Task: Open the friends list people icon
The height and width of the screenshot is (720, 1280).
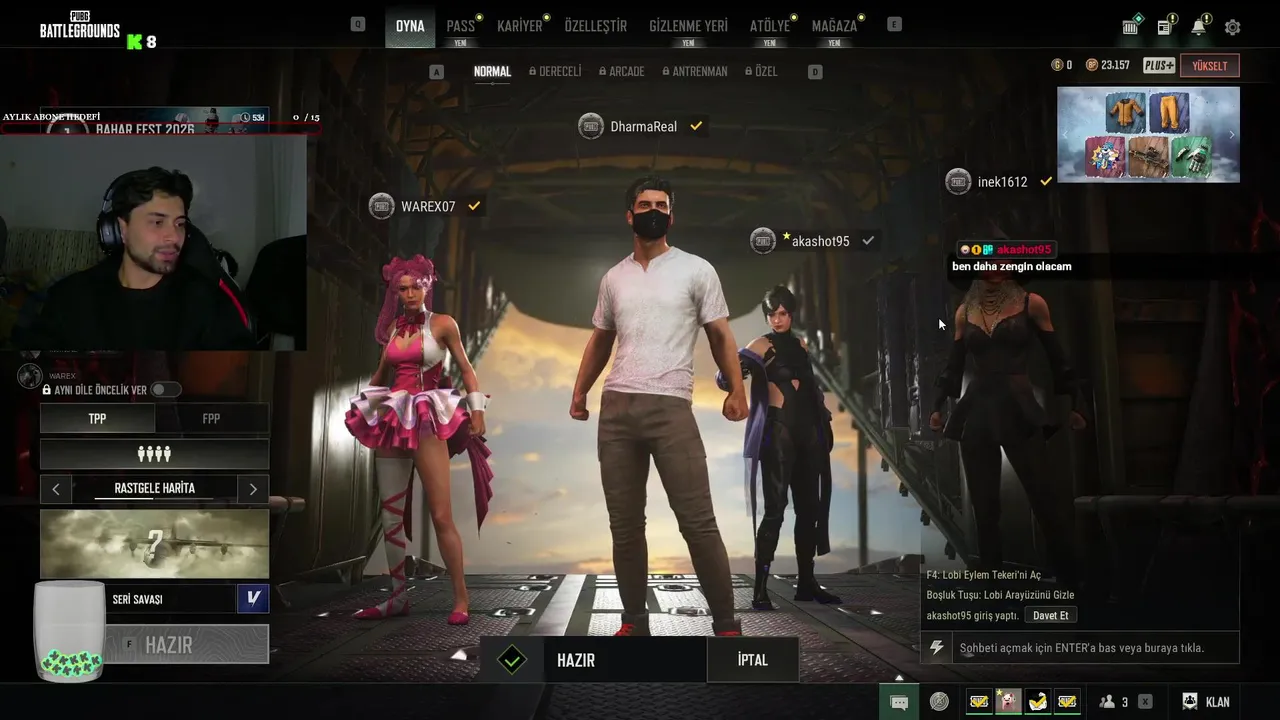Action: point(1107,702)
